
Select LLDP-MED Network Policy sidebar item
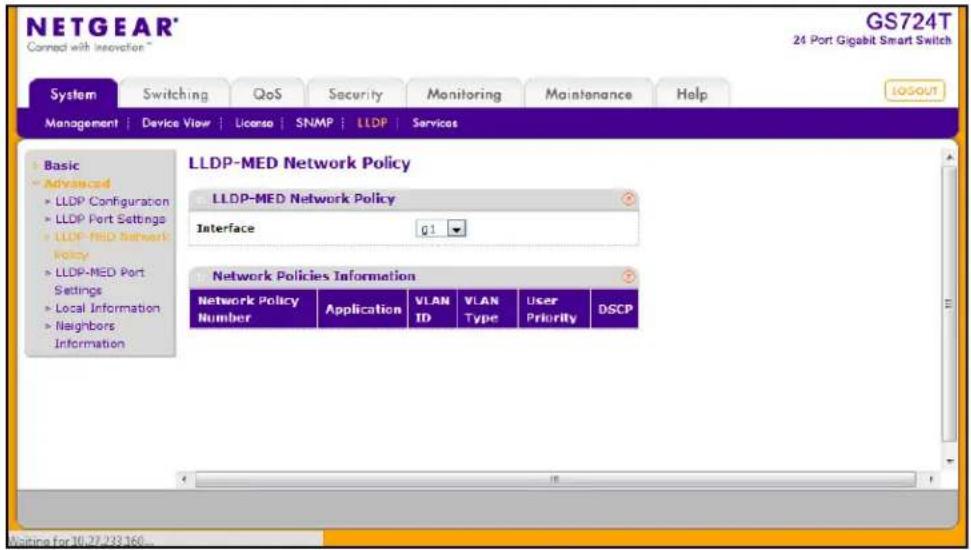[x=111, y=245]
